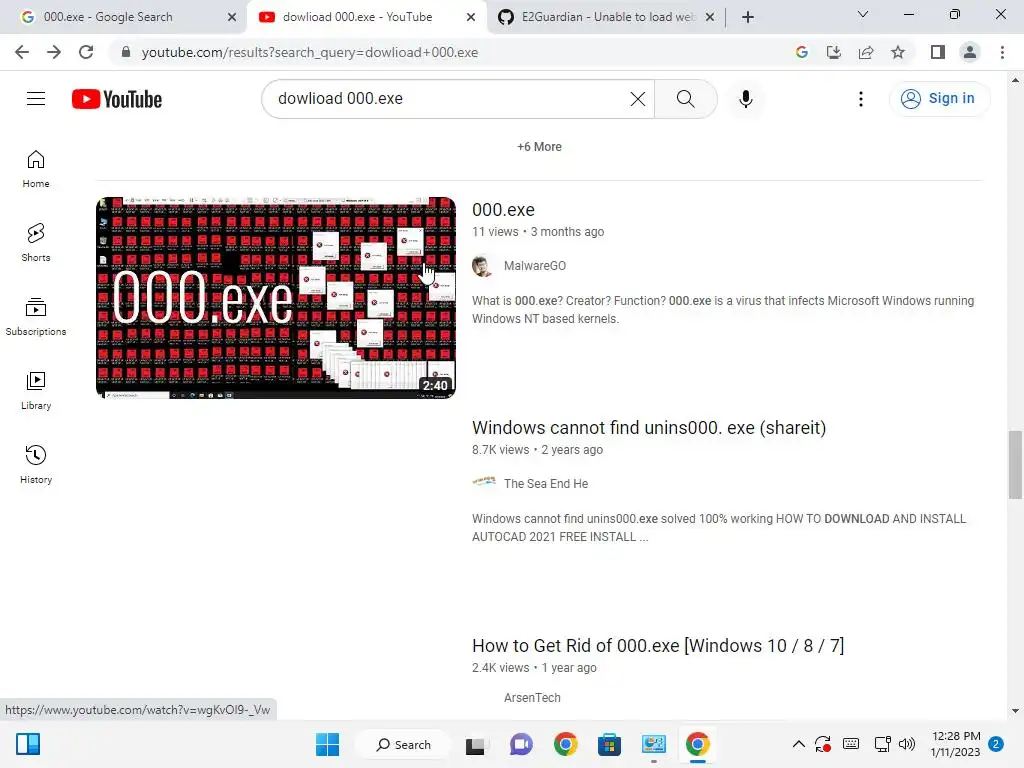Click the install app icon in address bar

[x=833, y=52]
